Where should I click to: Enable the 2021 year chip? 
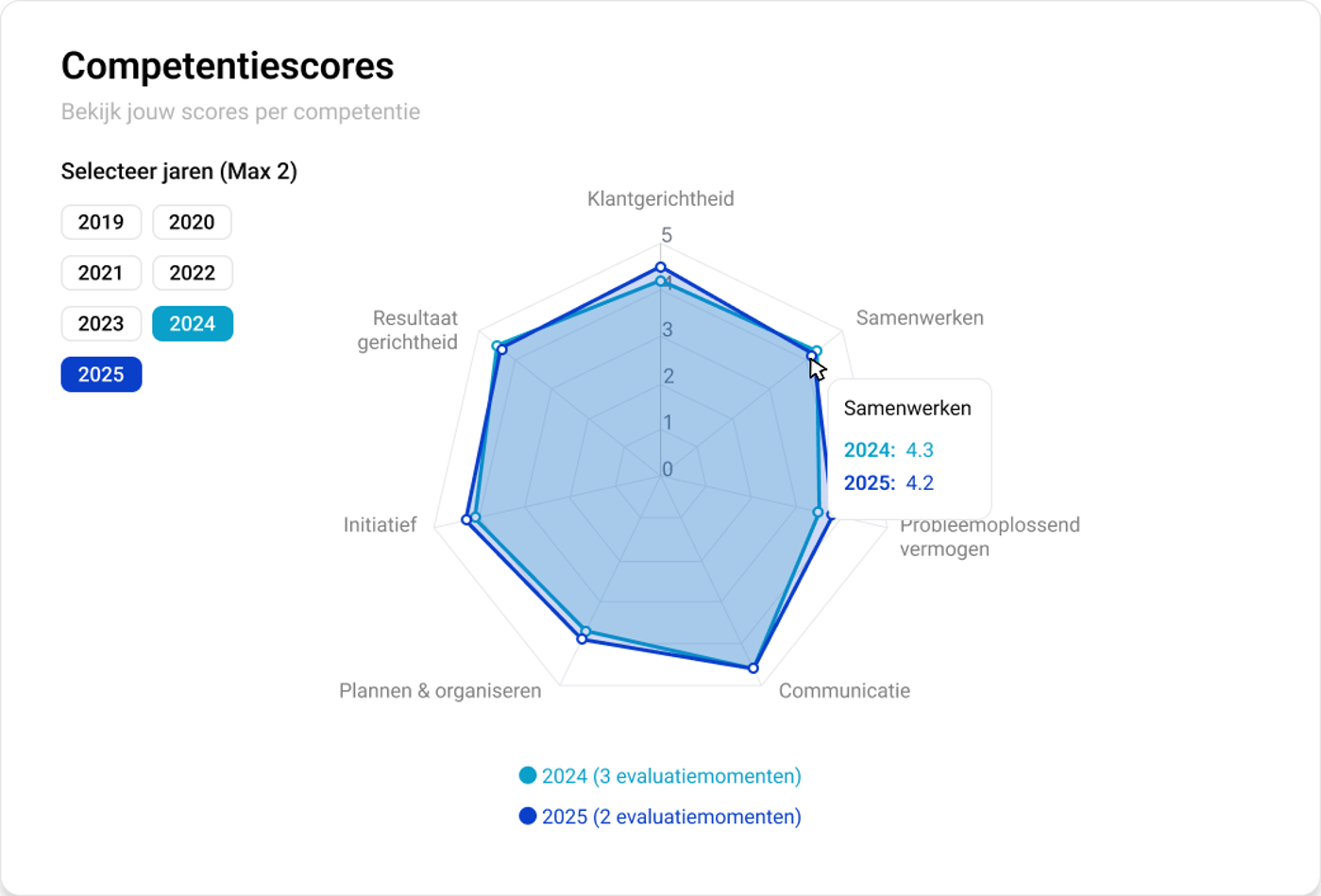[x=101, y=274]
